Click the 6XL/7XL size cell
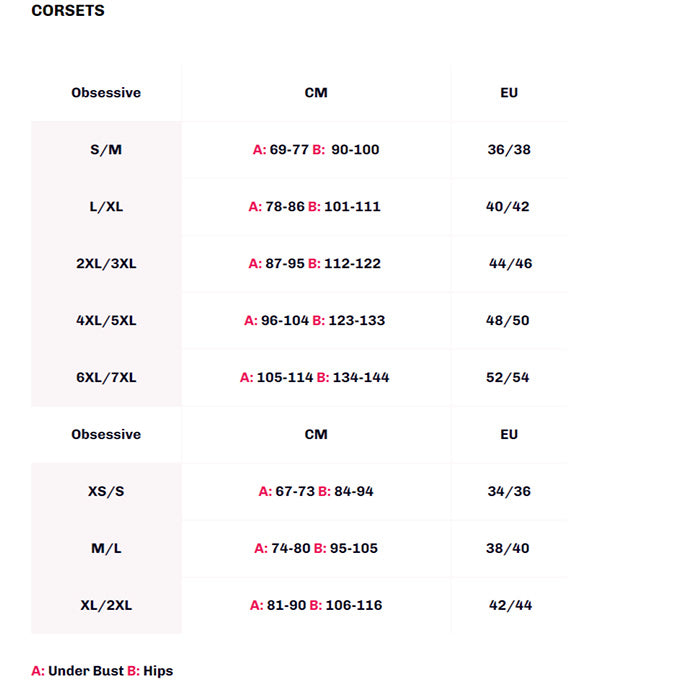 pos(106,378)
